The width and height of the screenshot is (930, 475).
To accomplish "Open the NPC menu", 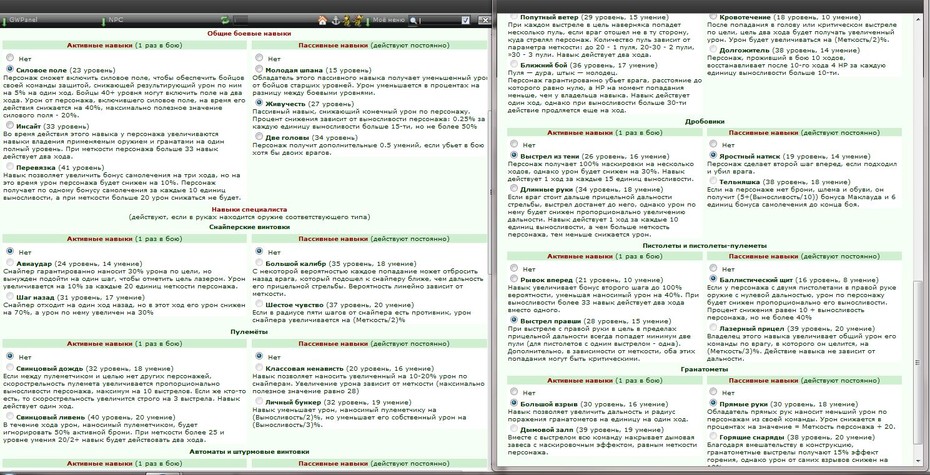I will pos(114,20).
